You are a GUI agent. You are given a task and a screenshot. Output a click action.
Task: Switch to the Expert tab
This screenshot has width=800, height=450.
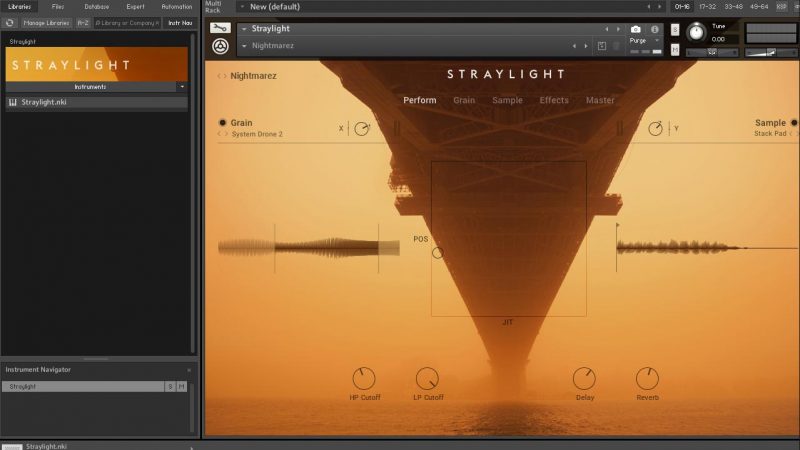coord(135,7)
